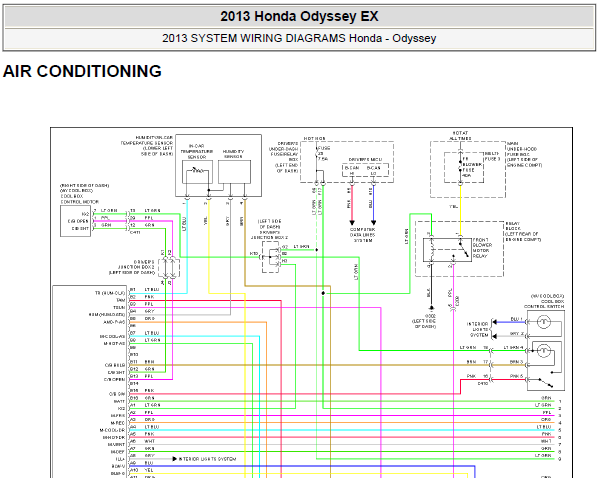Click the "BRN 3" terminal on cool box switch
Viewport: 603px width, 478px height.
[516, 362]
